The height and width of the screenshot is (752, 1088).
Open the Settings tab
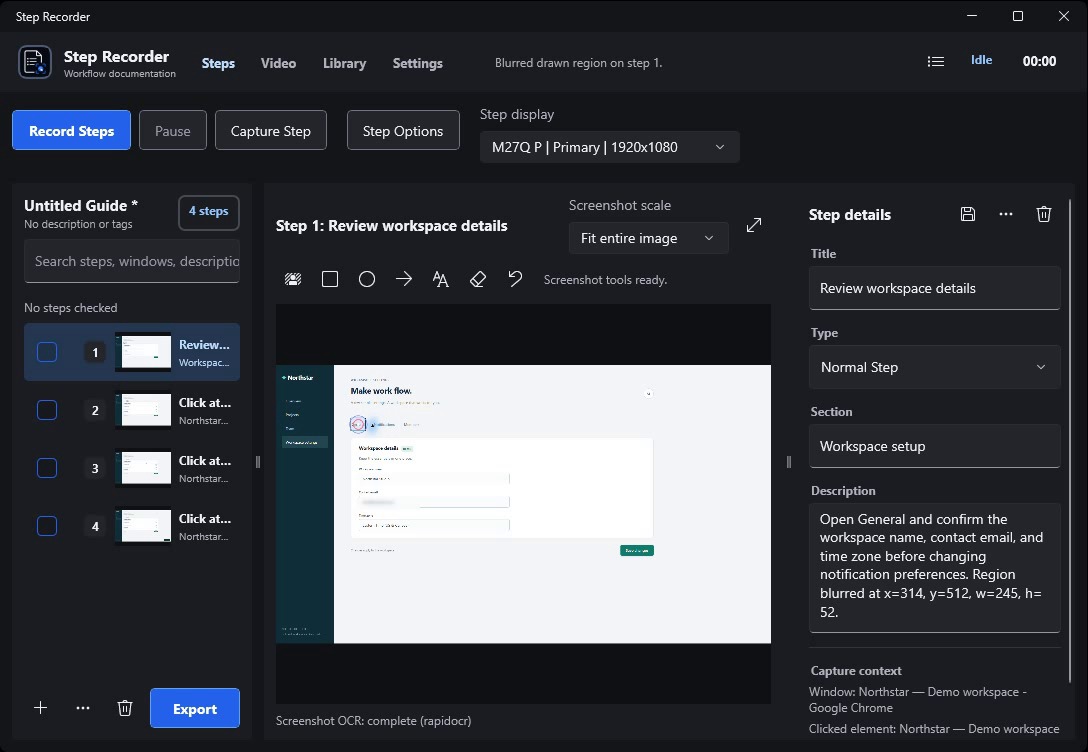coord(418,63)
